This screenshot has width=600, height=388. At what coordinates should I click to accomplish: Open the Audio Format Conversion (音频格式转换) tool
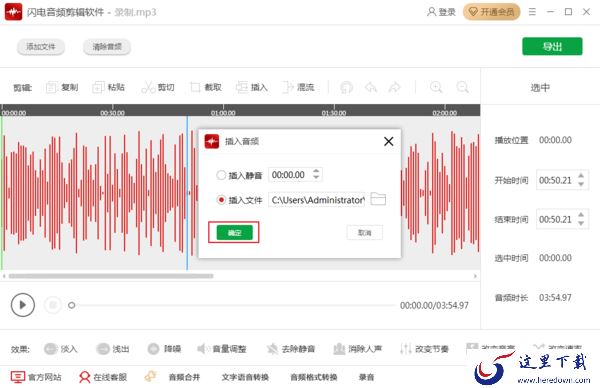pyautogui.click(x=314, y=377)
